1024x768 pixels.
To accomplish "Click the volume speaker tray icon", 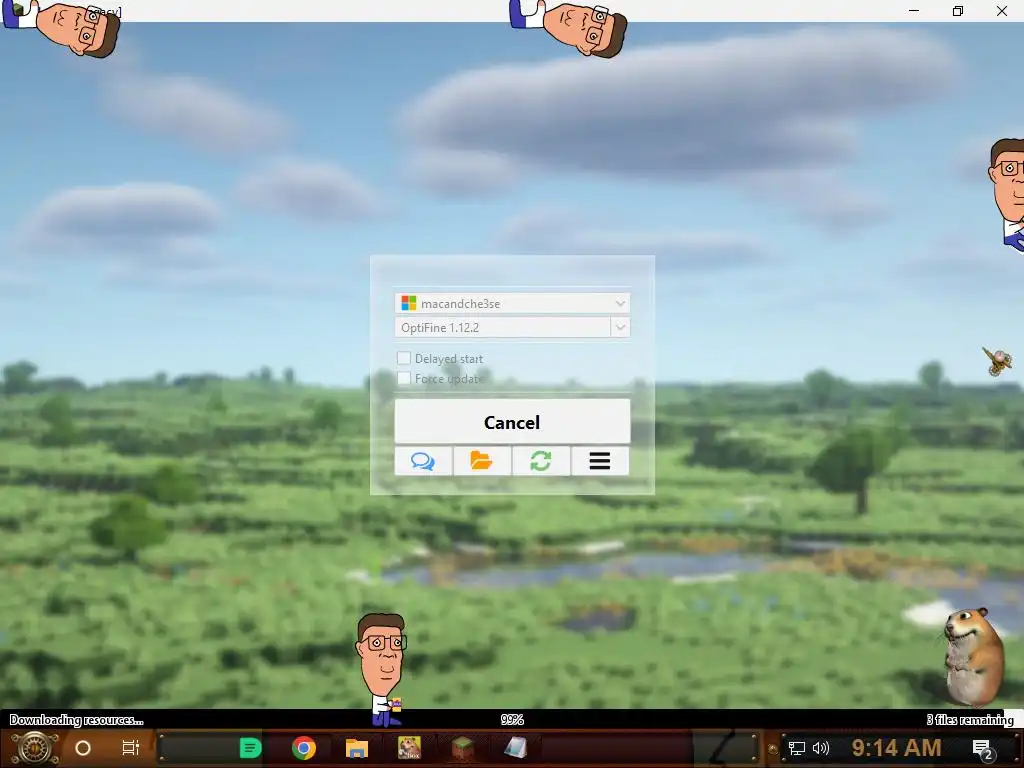I will tap(820, 748).
